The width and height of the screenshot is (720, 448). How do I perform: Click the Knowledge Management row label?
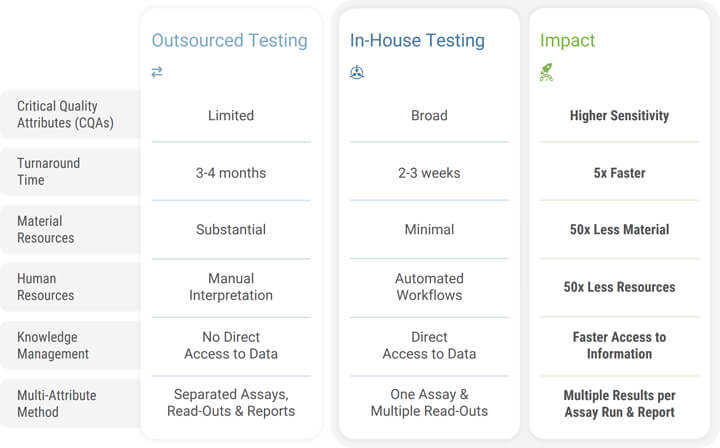[x=53, y=345]
